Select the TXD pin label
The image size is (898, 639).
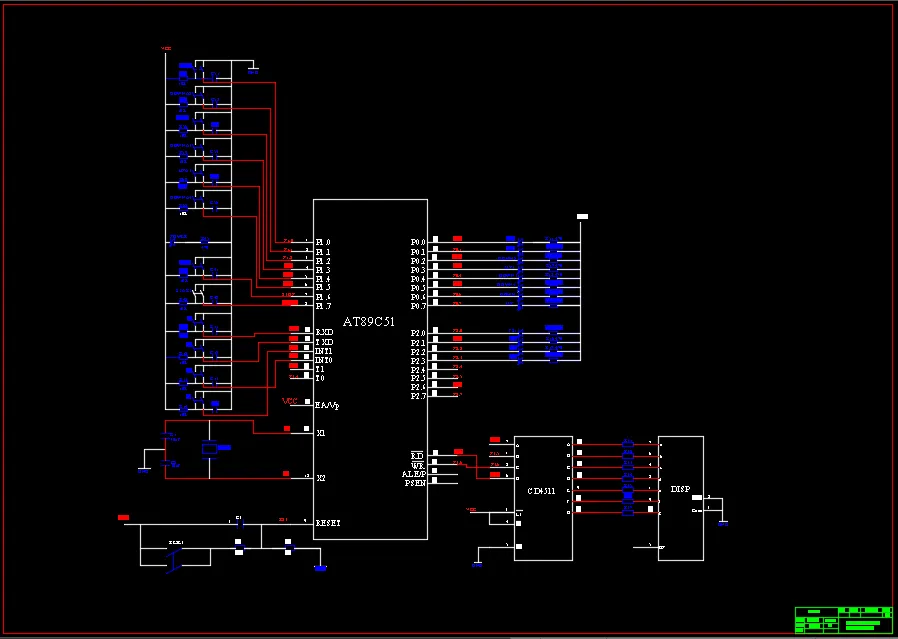[325, 342]
